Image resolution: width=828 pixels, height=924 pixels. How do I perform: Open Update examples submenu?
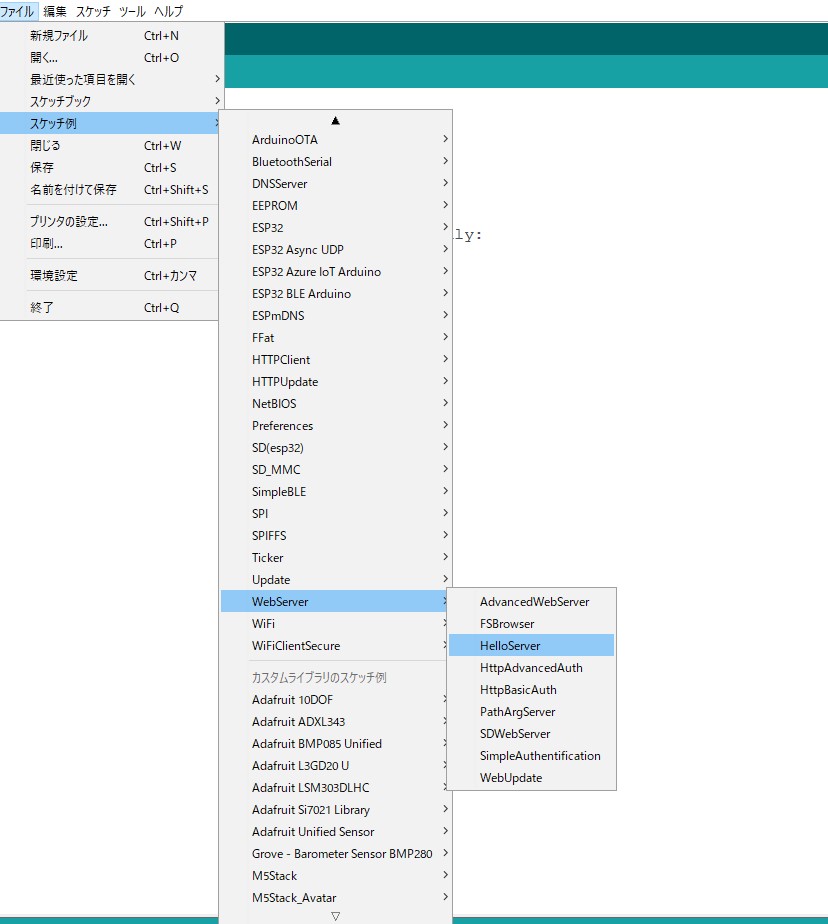335,580
